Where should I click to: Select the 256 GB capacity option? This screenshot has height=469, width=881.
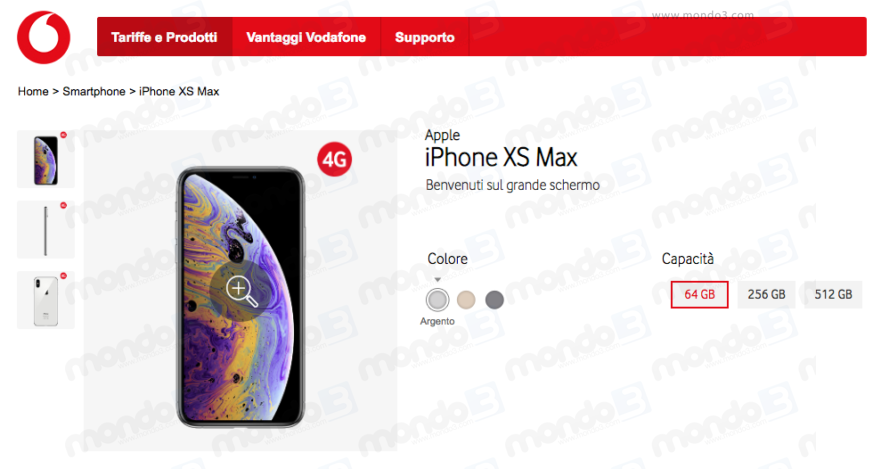click(x=766, y=294)
